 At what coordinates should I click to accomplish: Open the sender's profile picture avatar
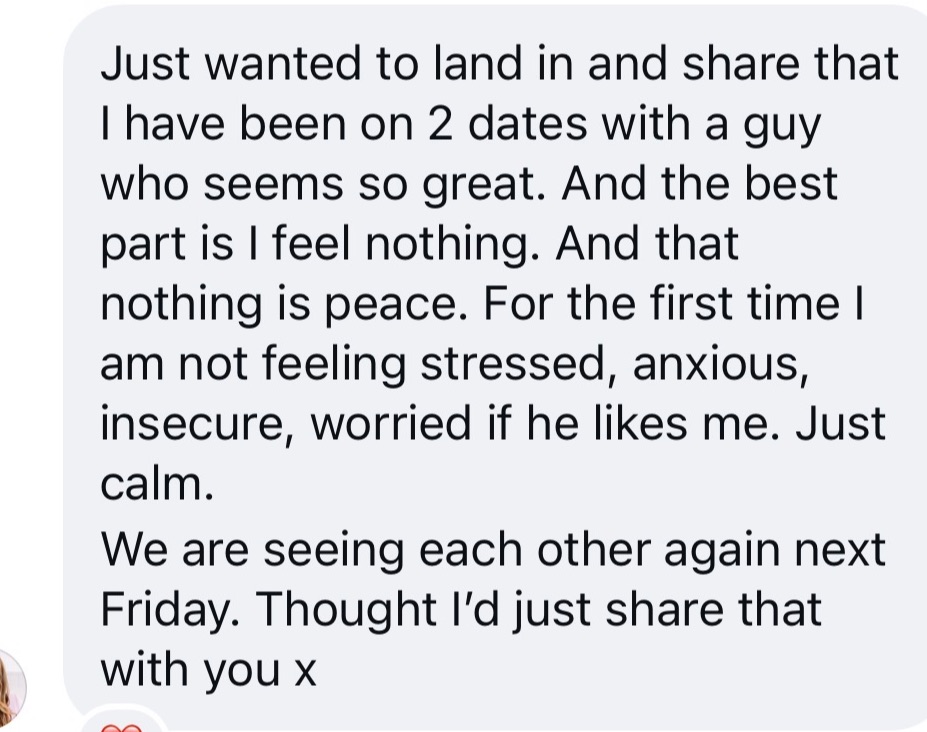click(x=11, y=686)
